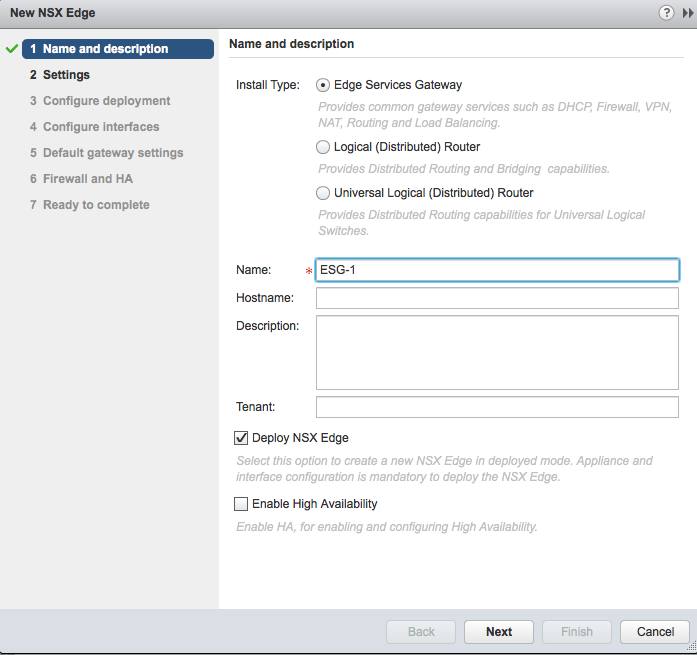Click the Back button
This screenshot has width=697, height=655.
tap(421, 632)
